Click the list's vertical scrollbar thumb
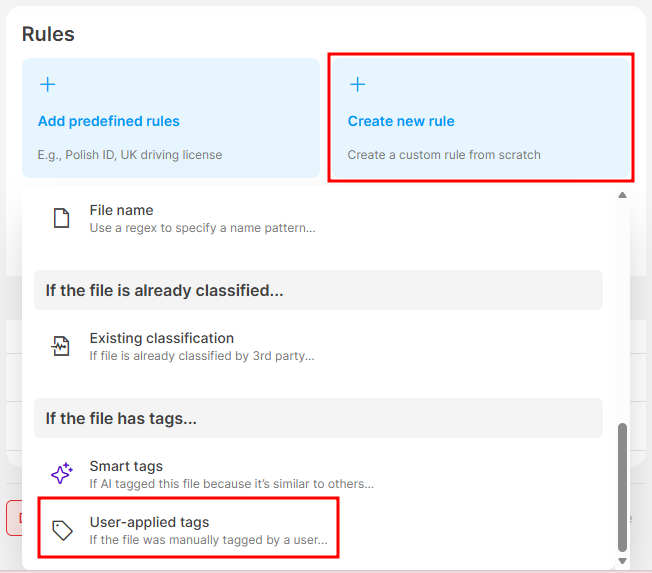 (x=623, y=486)
